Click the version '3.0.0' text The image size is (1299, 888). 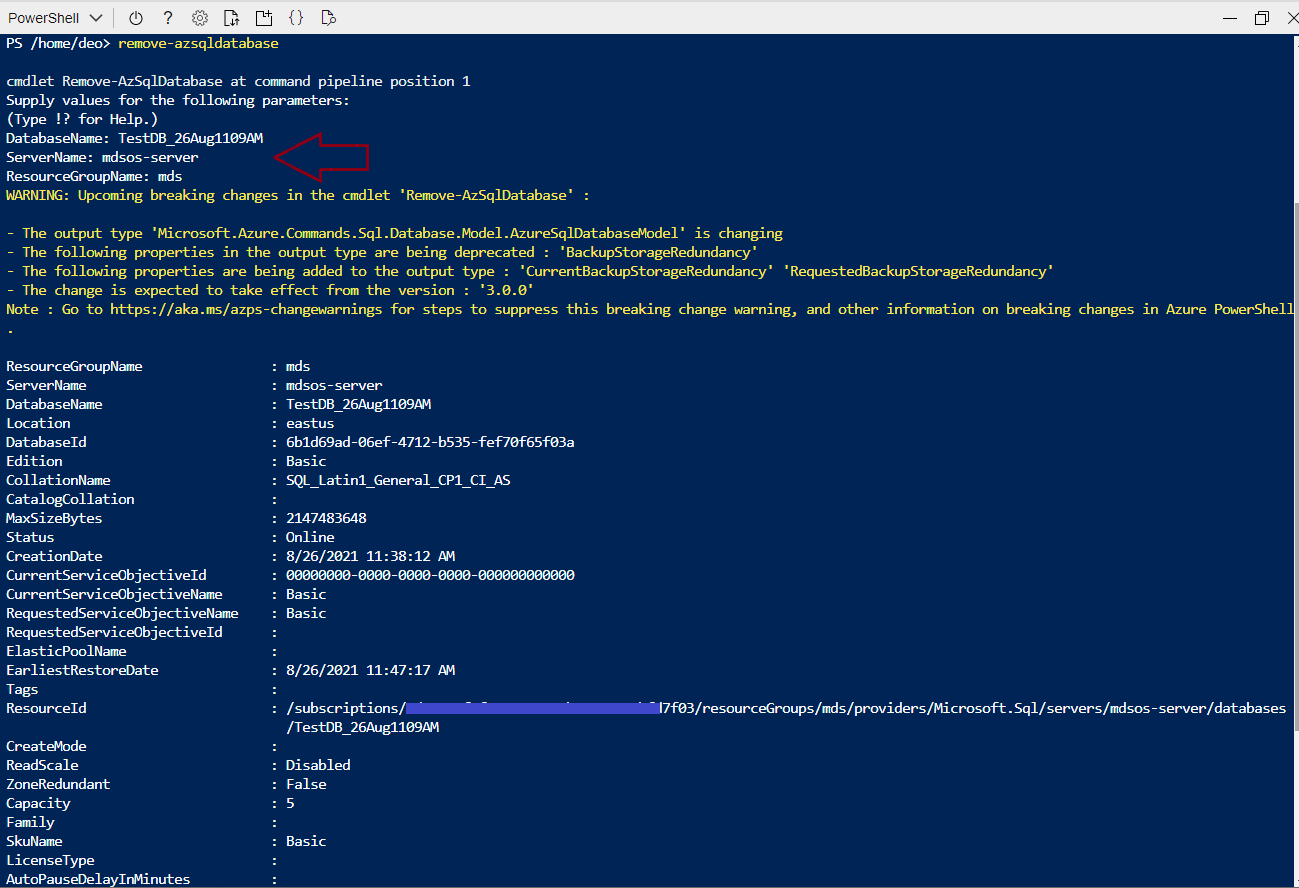(506, 290)
